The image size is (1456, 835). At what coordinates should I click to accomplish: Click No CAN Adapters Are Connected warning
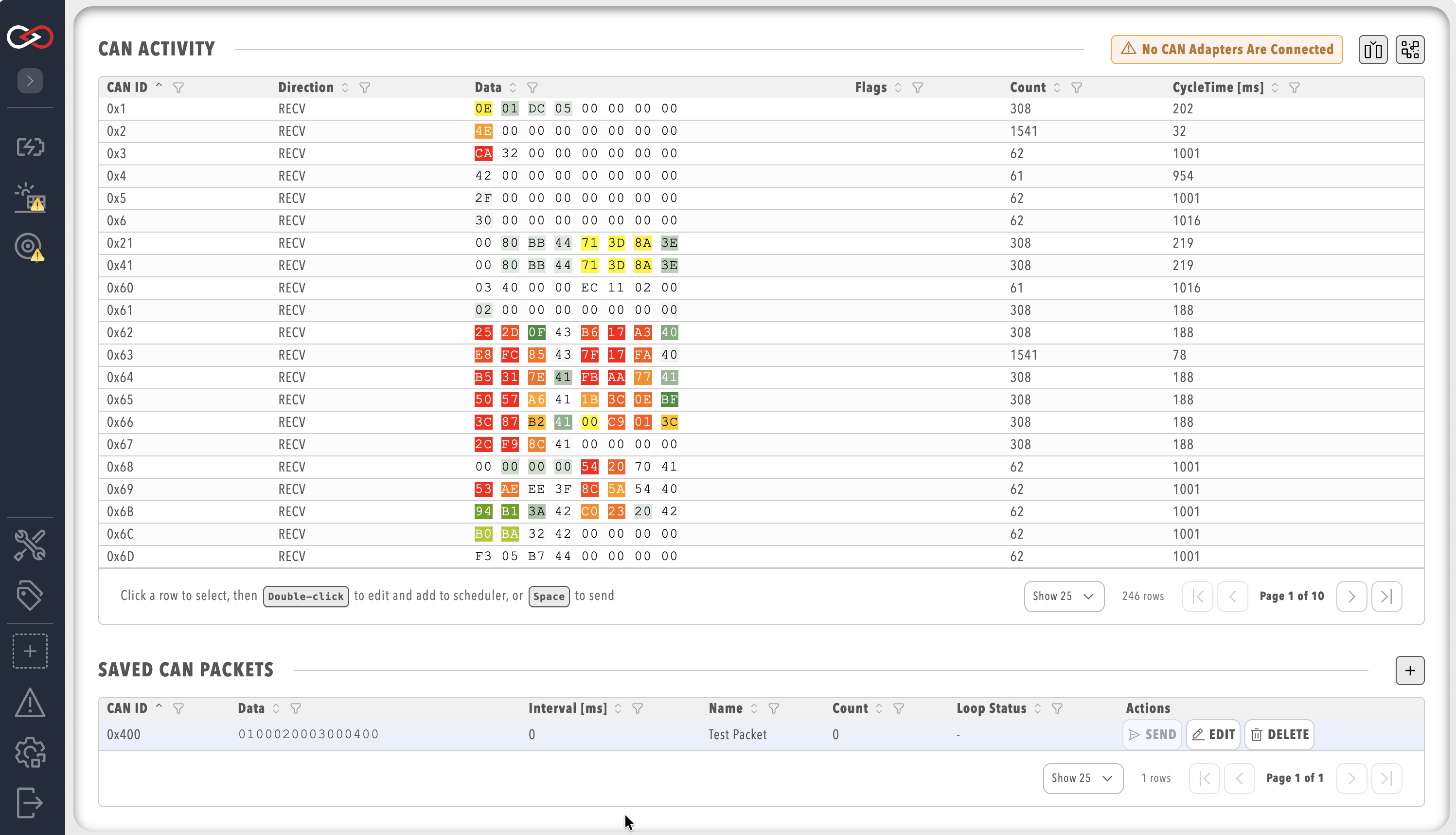[x=1227, y=50]
